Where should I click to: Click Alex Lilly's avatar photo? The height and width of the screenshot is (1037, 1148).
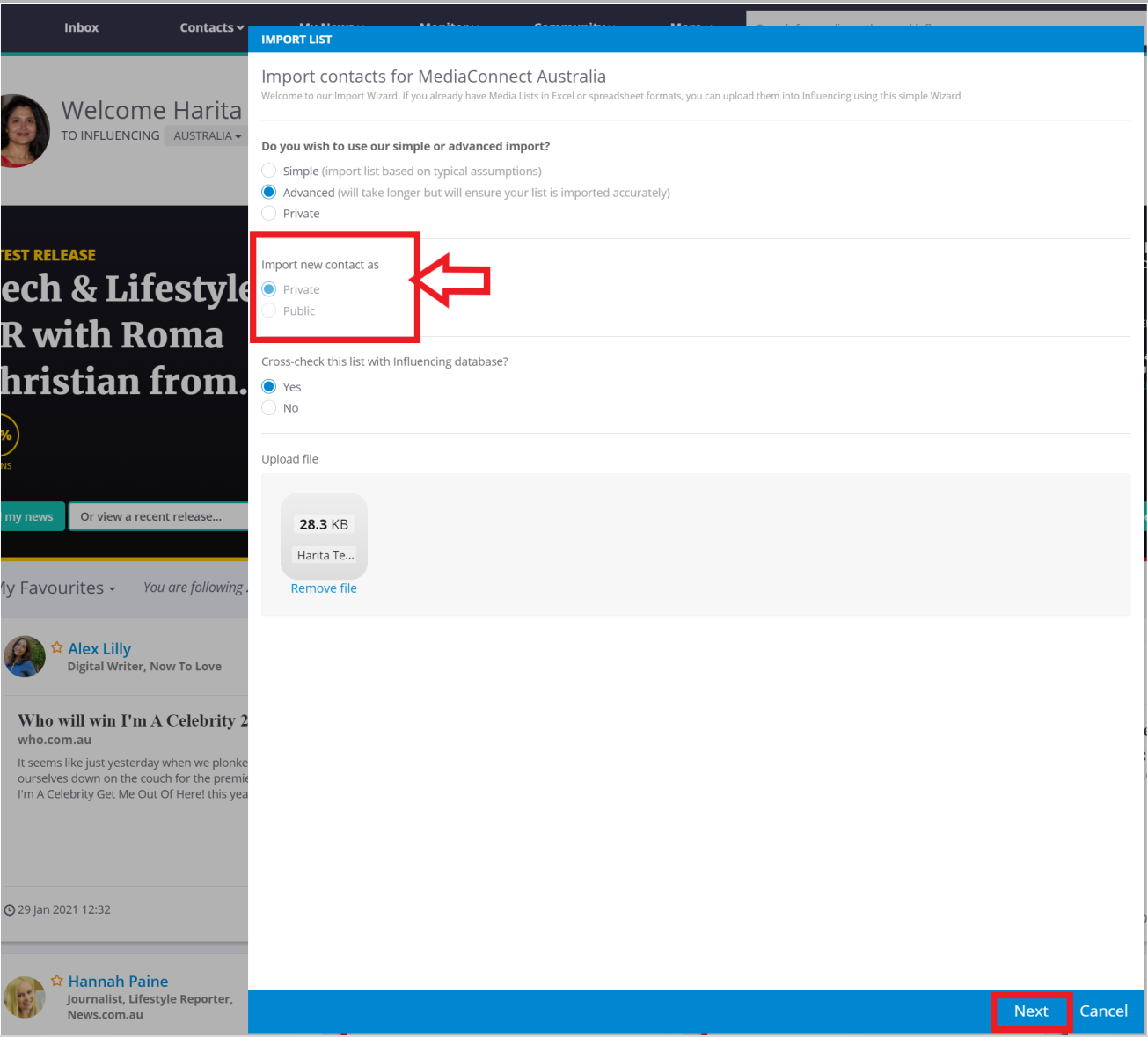click(25, 657)
